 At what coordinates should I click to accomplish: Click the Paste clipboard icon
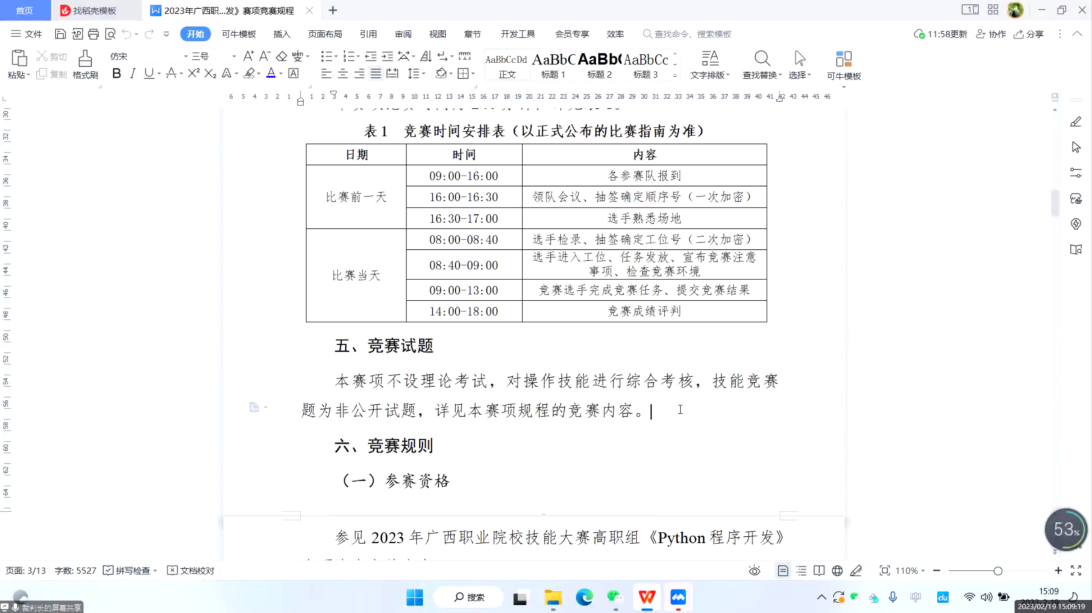click(x=18, y=58)
